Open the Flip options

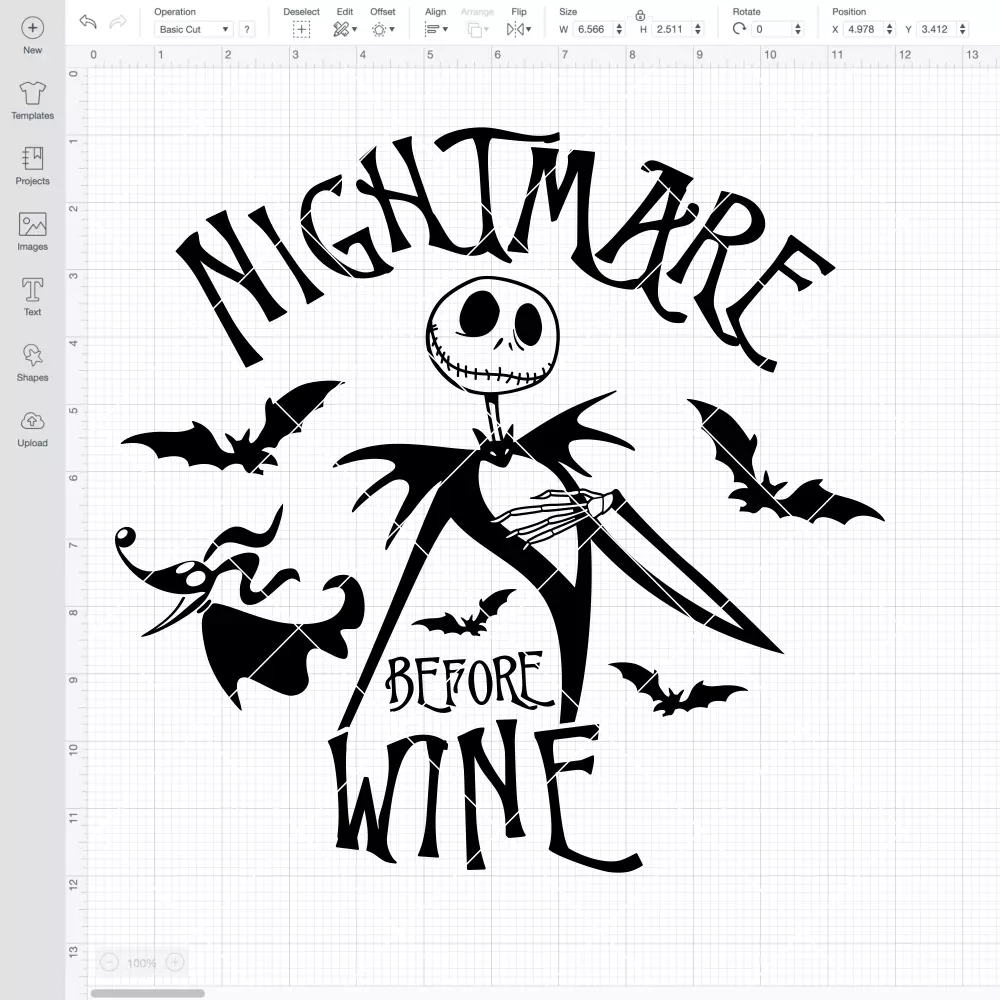pyautogui.click(x=519, y=29)
